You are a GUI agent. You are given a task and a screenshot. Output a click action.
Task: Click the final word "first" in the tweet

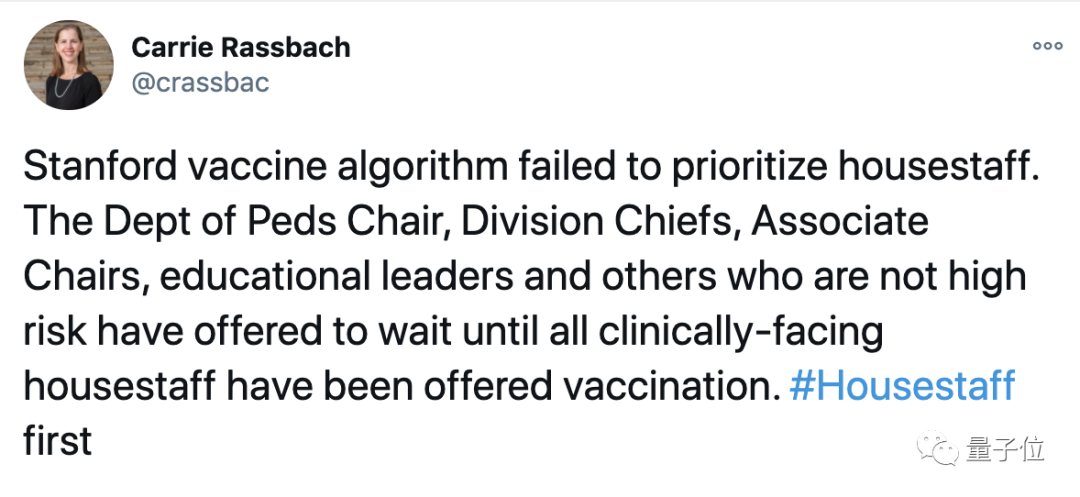click(56, 442)
